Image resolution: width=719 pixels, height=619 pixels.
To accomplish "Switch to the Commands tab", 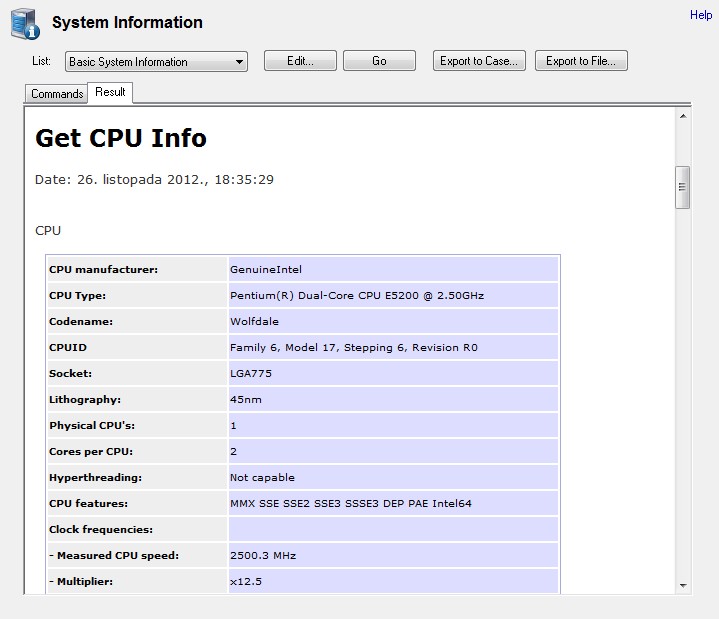I will point(57,94).
